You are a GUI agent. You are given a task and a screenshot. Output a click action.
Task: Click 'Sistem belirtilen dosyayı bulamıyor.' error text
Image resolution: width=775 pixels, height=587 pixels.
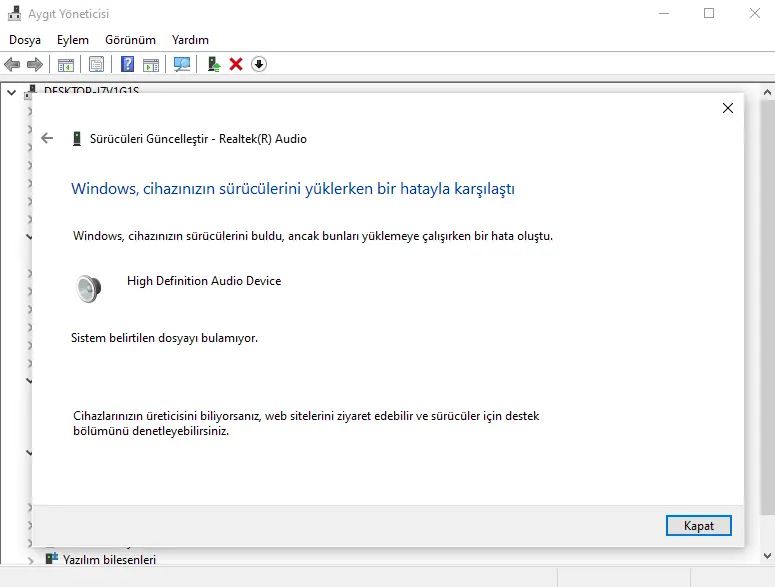pyautogui.click(x=165, y=338)
